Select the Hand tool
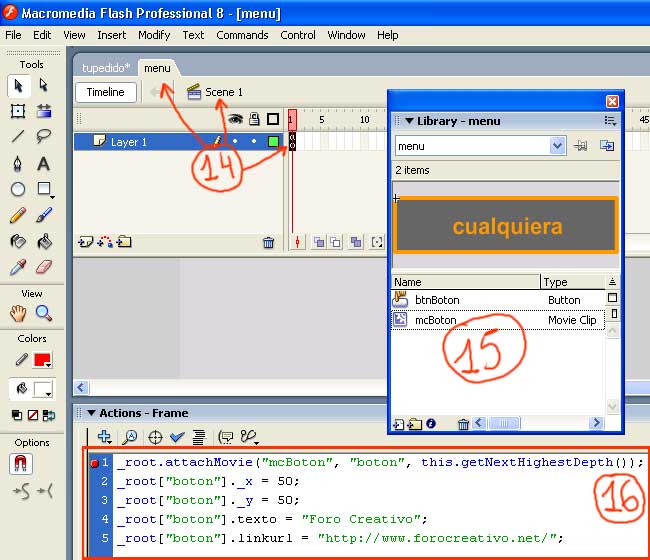This screenshot has height=560, width=650. click(18, 314)
